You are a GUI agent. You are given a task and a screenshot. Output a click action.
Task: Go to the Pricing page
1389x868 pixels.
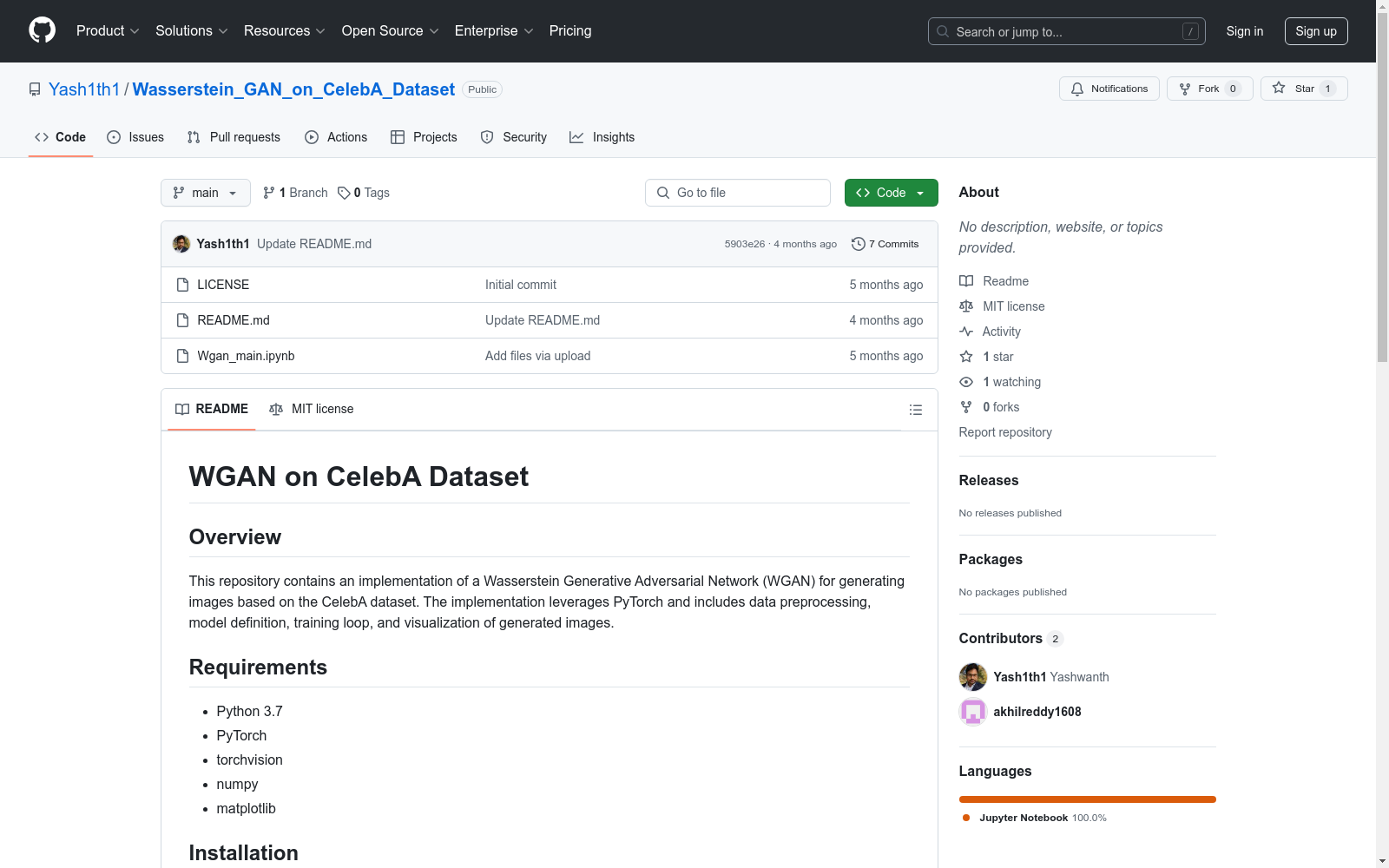[x=570, y=31]
